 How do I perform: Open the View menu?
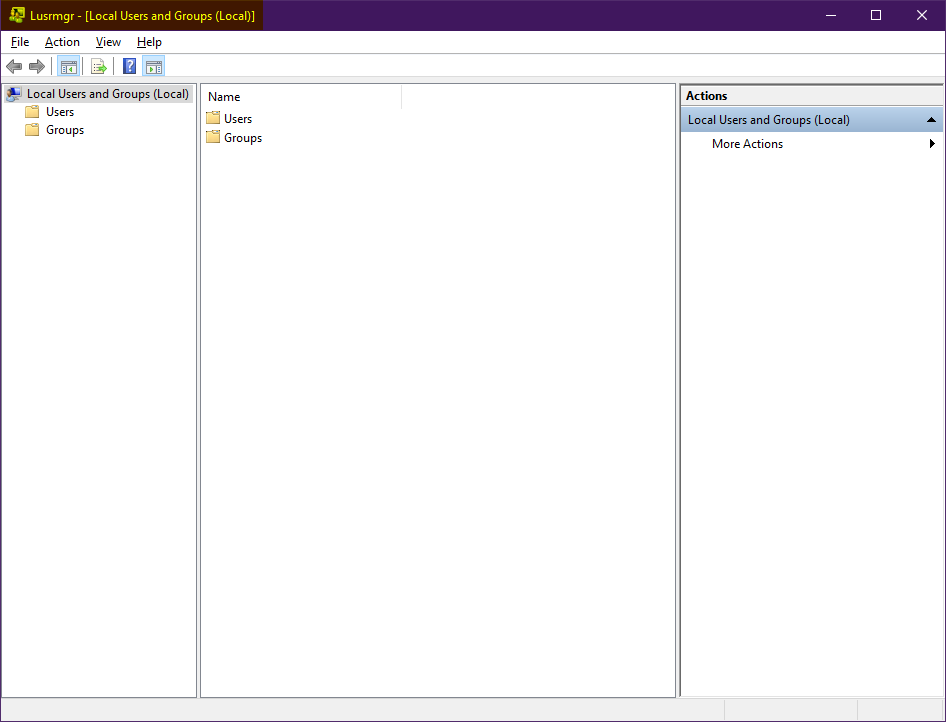click(108, 42)
